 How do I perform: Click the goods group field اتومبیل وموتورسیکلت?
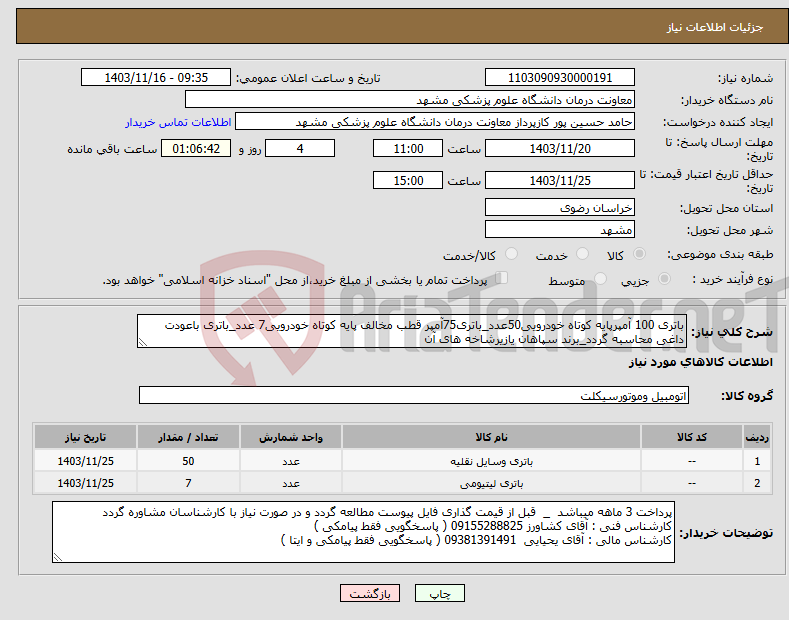point(414,396)
